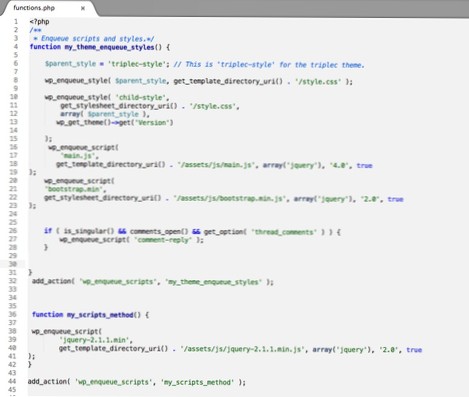
Task: Click line number 44 in the gutter
Action: [x=12, y=381]
